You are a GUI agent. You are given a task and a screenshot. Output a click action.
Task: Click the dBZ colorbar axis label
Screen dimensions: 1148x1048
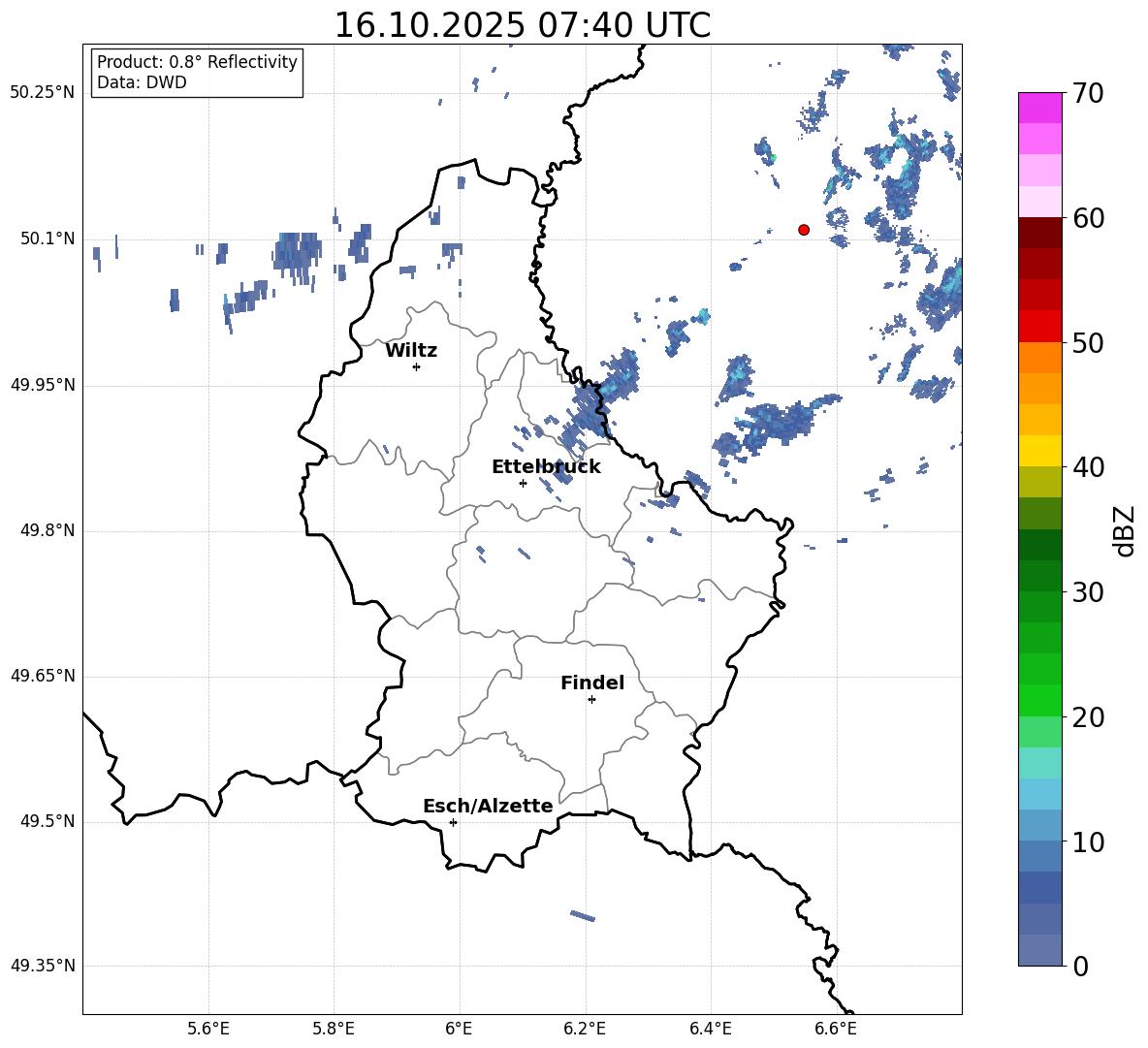click(1124, 530)
